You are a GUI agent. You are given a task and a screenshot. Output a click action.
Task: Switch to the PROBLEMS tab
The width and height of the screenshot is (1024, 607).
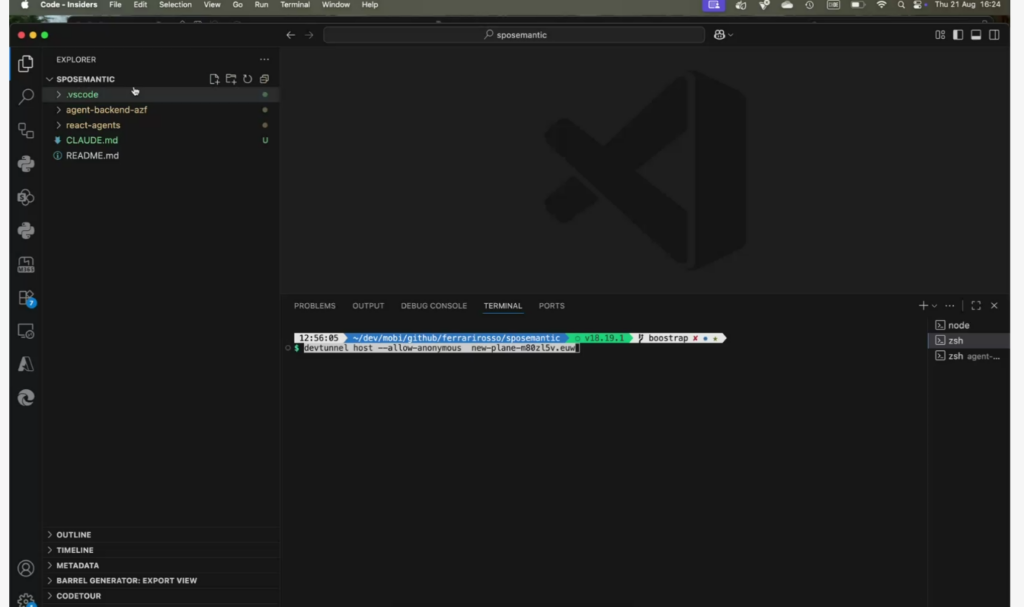click(314, 306)
